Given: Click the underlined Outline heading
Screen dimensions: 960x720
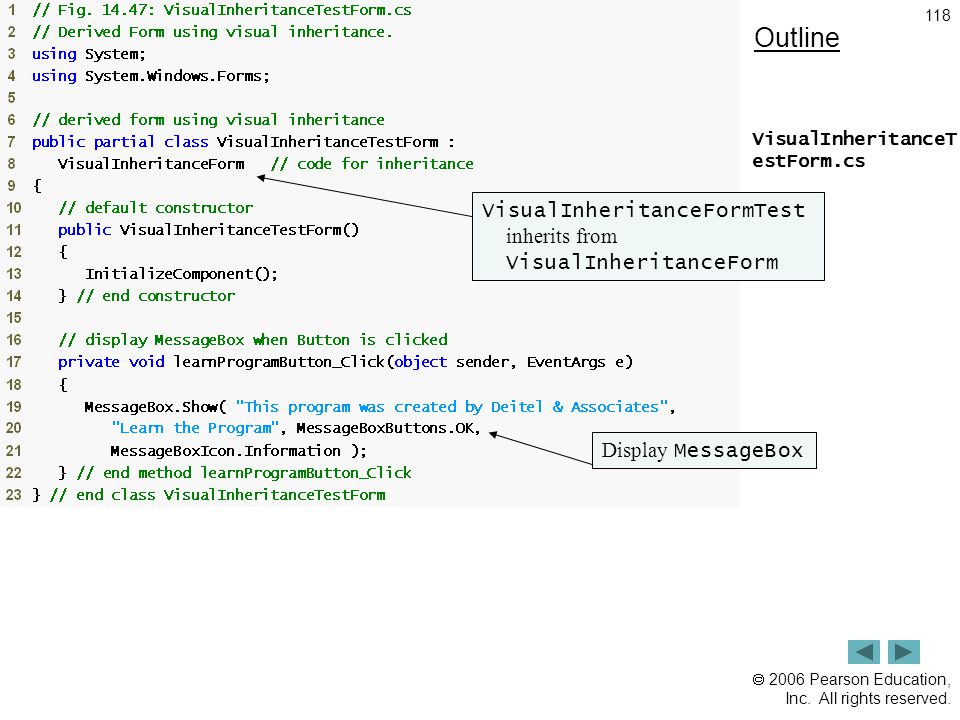Looking at the screenshot, I should [797, 38].
